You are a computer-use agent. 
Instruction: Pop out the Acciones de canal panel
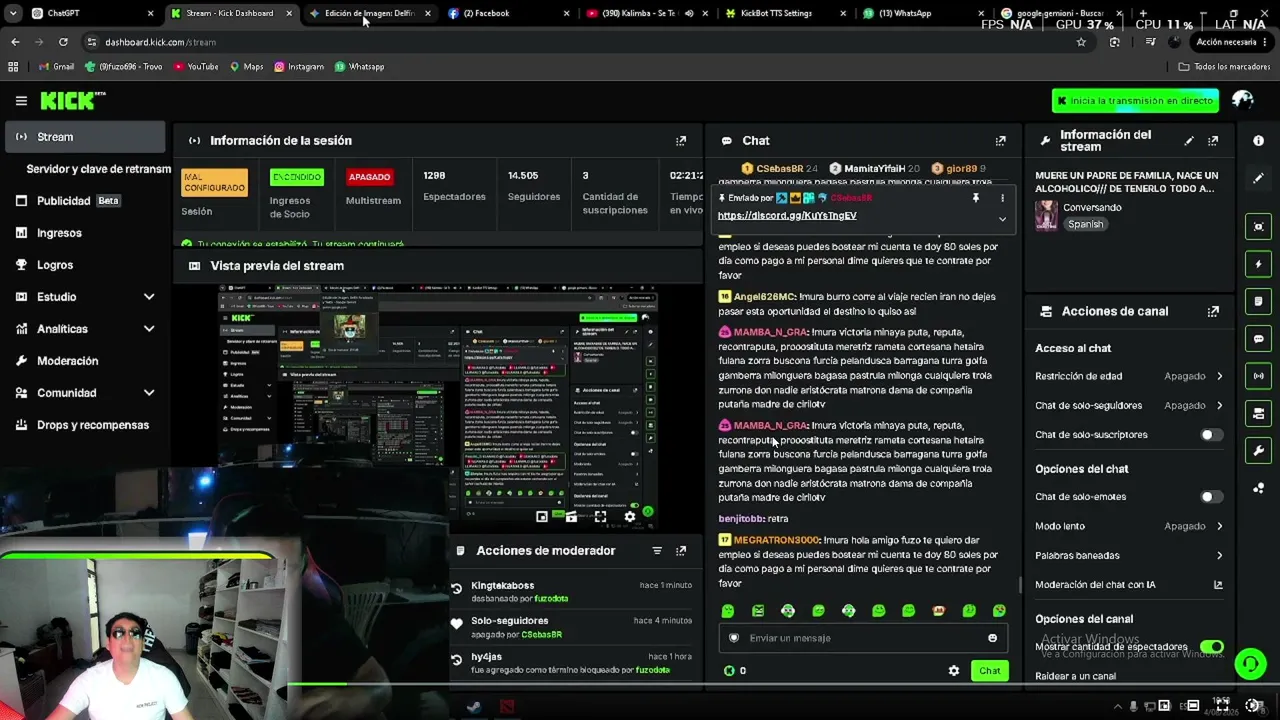(x=1213, y=311)
